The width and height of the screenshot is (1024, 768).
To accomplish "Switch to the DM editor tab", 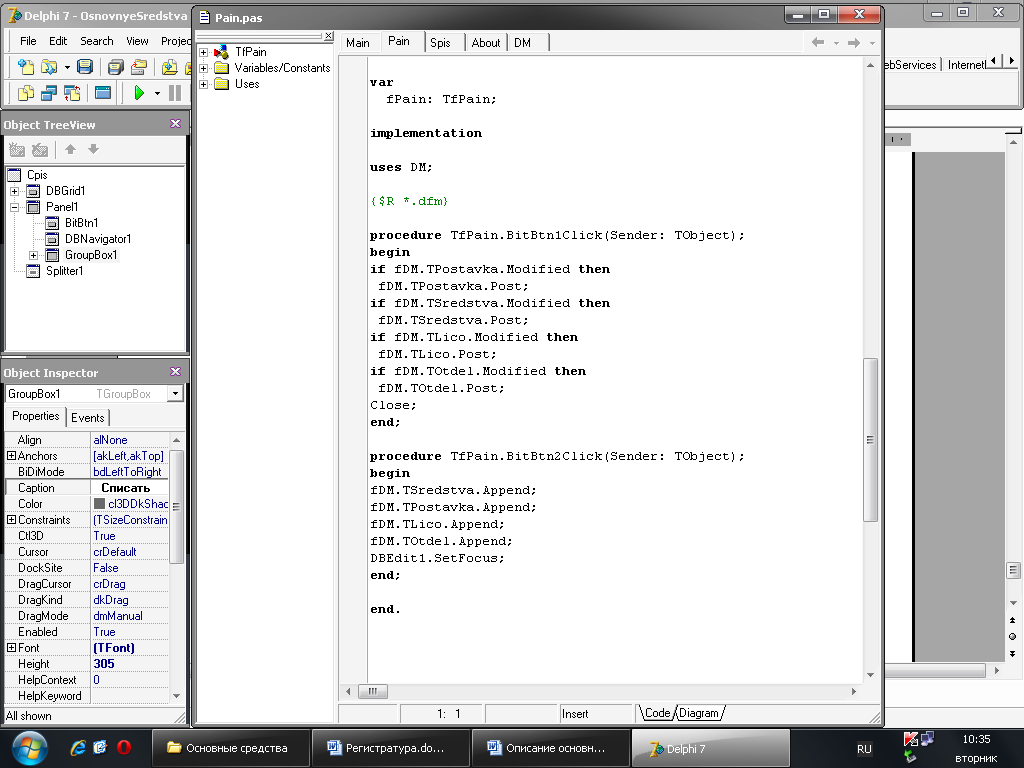I will click(522, 42).
